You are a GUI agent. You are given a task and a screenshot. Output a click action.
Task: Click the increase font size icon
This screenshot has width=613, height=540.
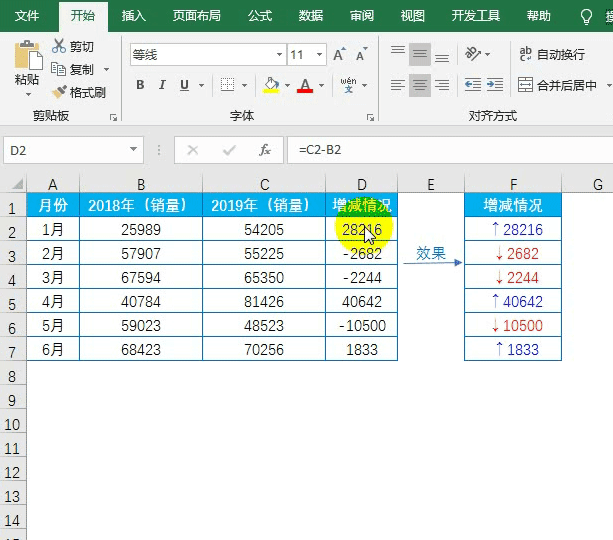click(340, 55)
